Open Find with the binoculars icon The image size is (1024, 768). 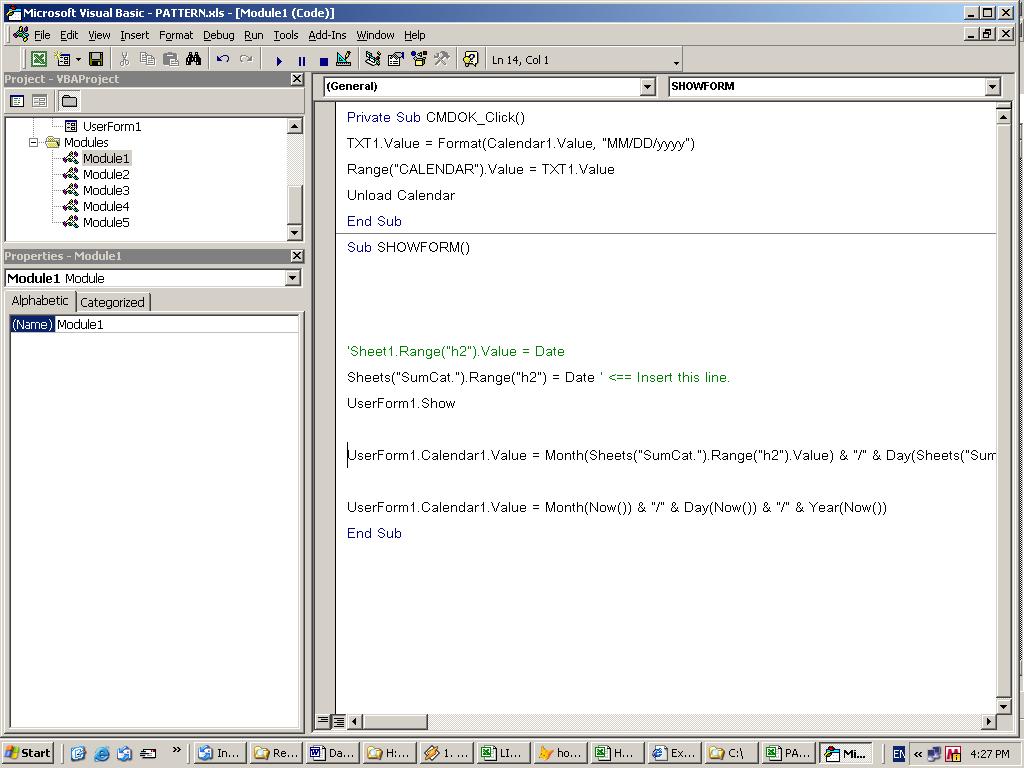tap(193, 60)
